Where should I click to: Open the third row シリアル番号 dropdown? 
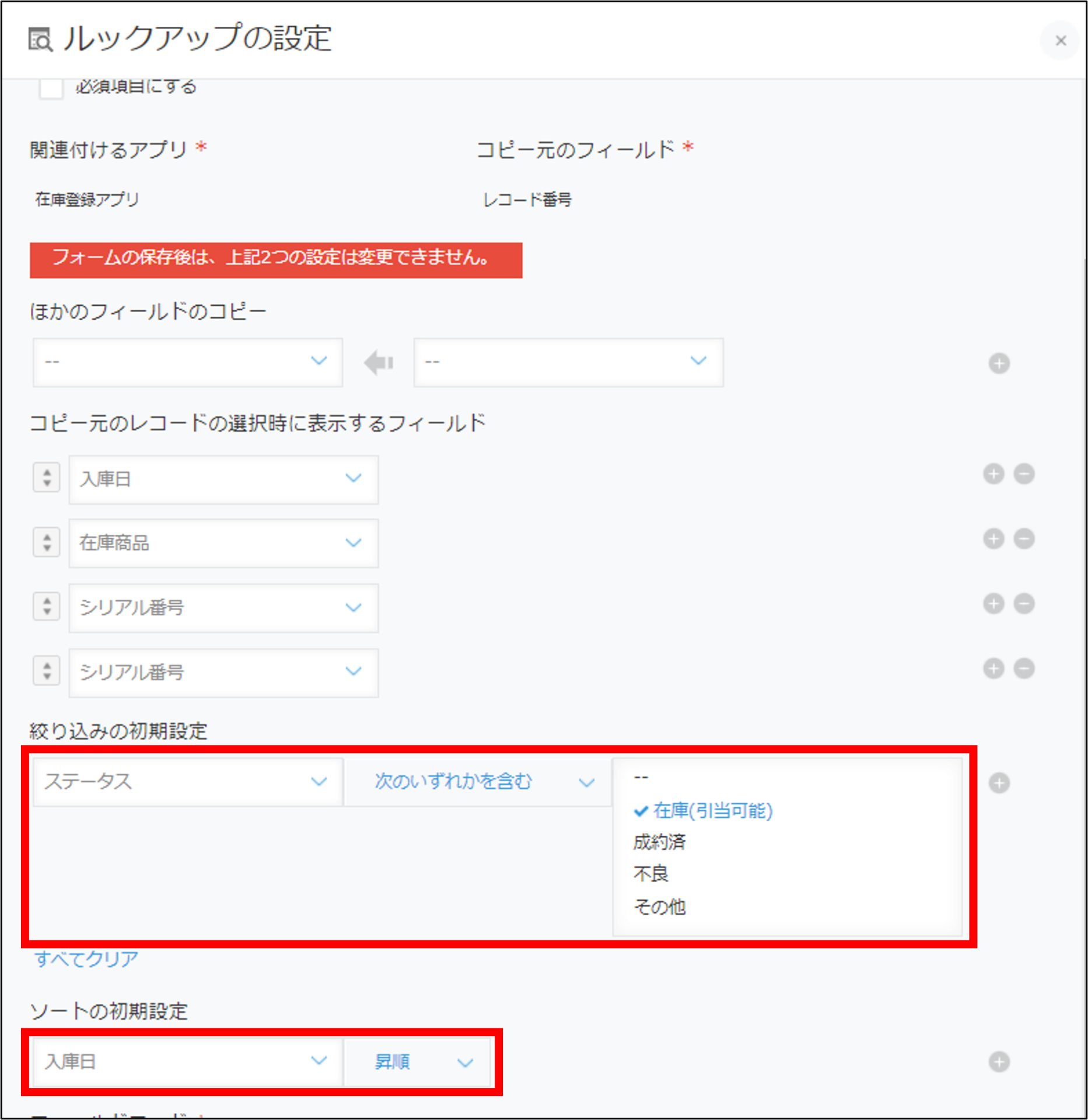tap(223, 607)
